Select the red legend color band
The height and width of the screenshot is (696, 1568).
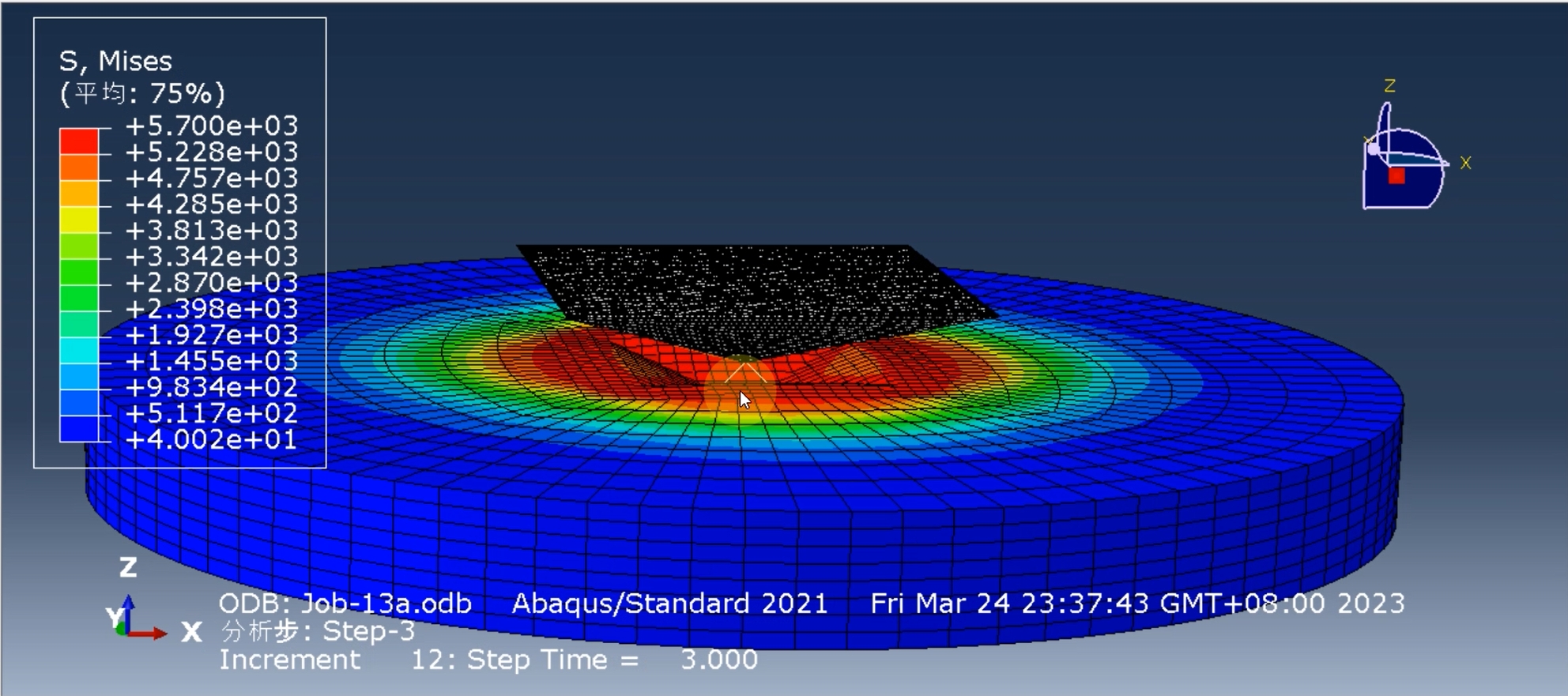pyautogui.click(x=79, y=141)
